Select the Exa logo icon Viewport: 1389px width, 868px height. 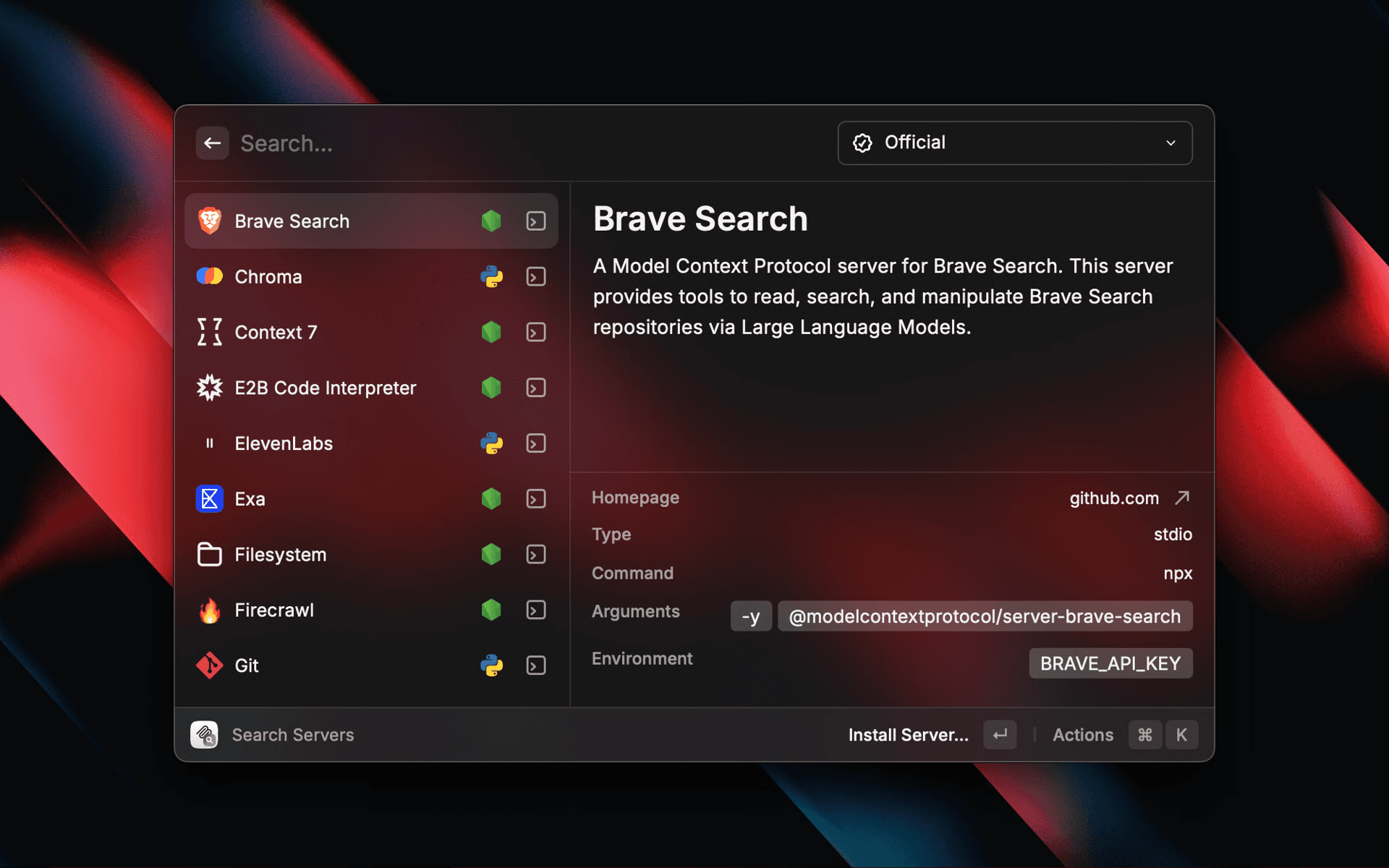tap(210, 498)
